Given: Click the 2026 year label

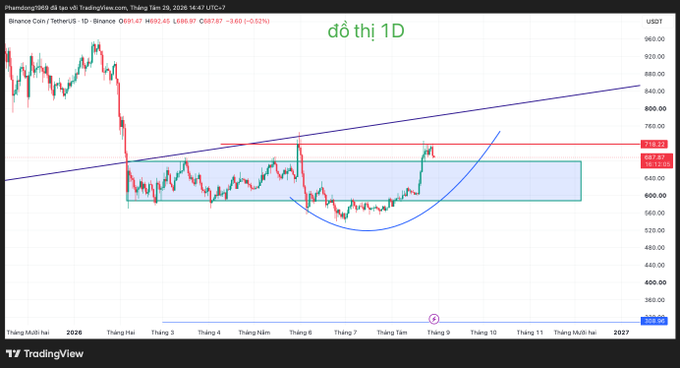Looking at the screenshot, I should [x=74, y=332].
